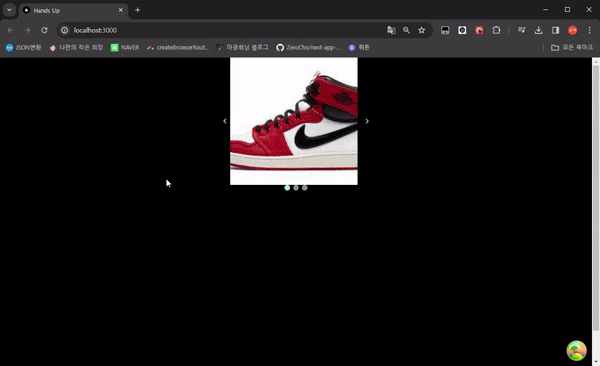Select the first carousel dot
Viewport: 600px width, 366px height.
pyautogui.click(x=287, y=188)
